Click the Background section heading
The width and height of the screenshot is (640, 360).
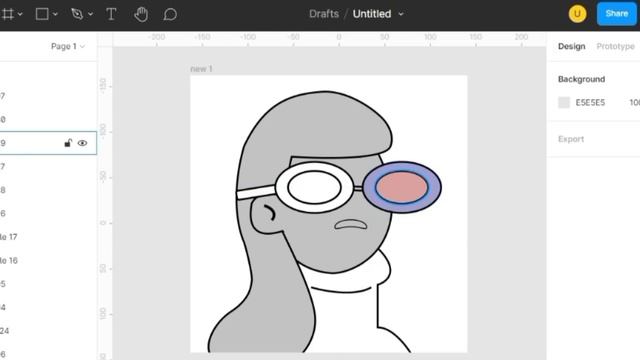(581, 79)
